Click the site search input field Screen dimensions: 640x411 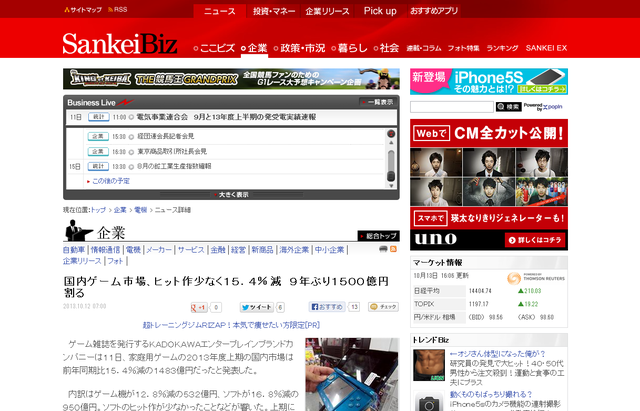451,107
